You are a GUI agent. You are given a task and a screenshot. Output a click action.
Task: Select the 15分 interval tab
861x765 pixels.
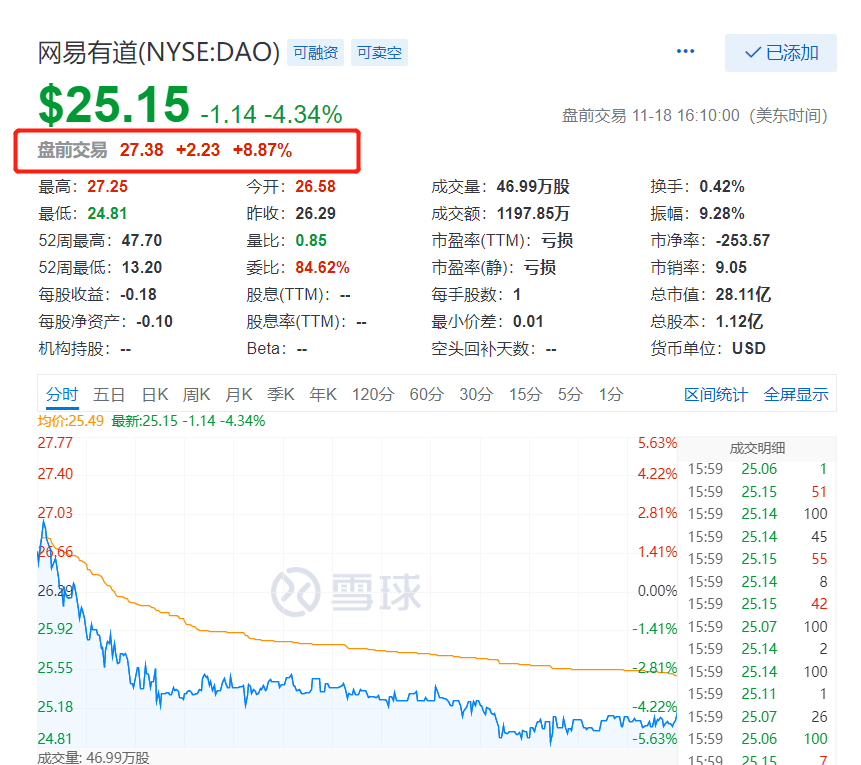point(525,394)
